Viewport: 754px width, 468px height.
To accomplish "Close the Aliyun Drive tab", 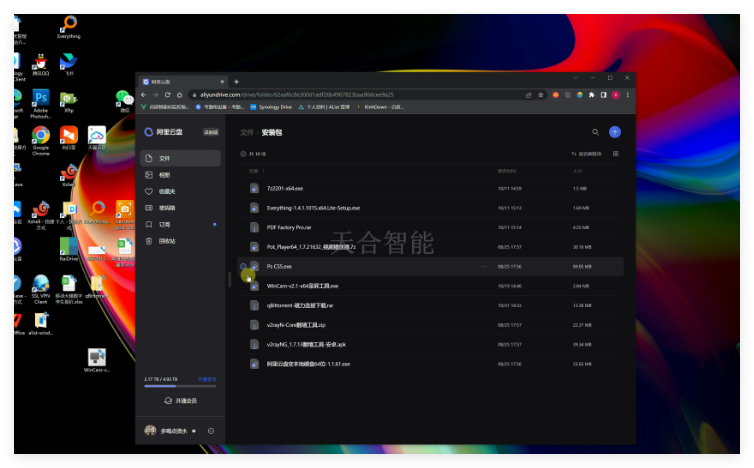I will 222,81.
